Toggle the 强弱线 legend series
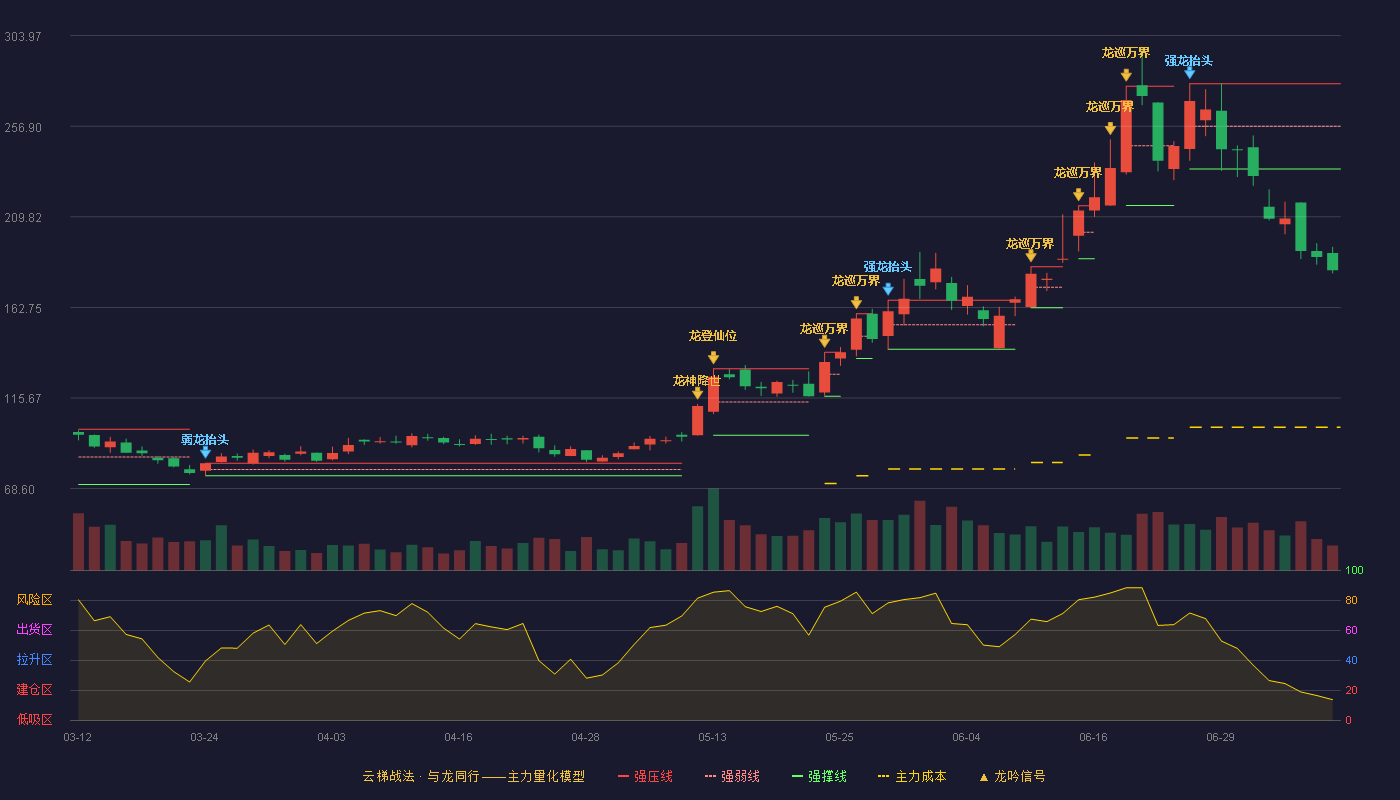The image size is (1400, 800). 732,776
